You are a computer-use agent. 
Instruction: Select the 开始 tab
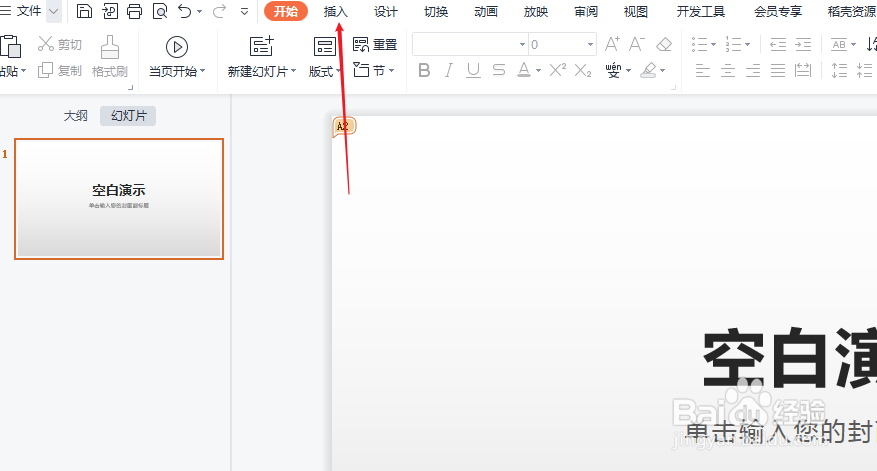(x=286, y=11)
